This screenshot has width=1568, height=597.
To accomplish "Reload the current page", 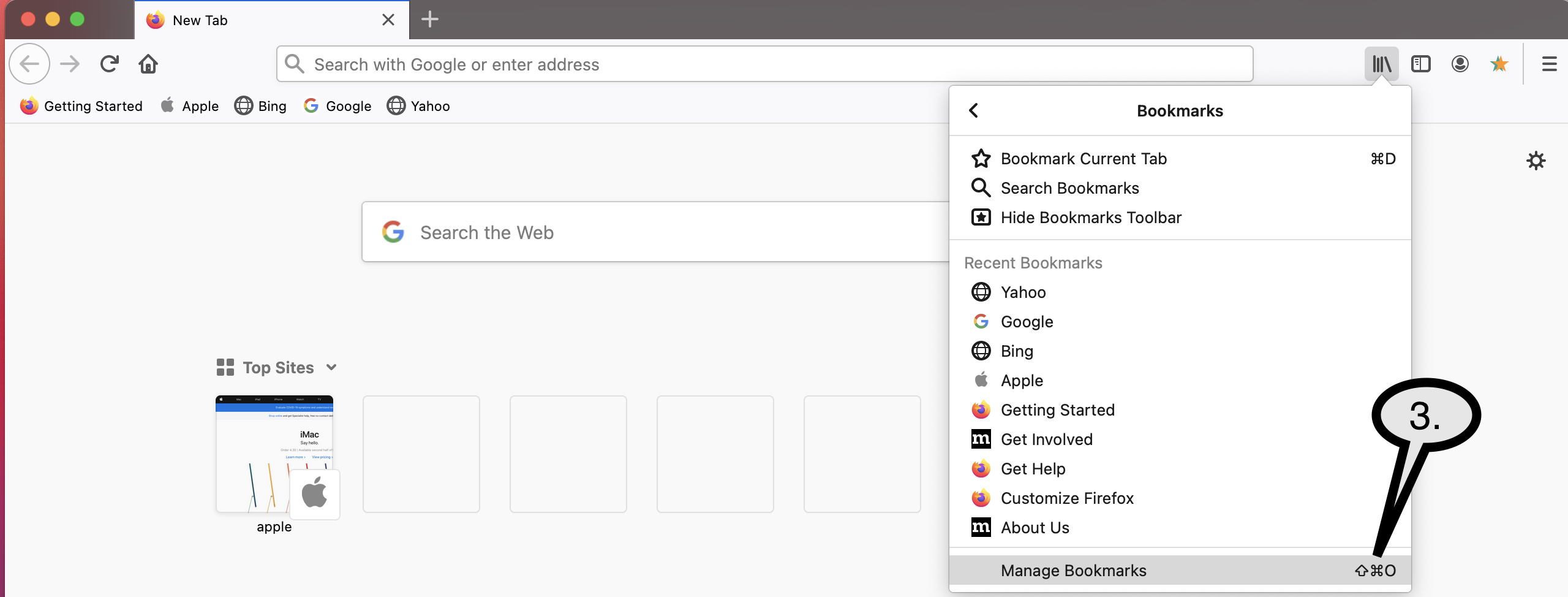I will [x=110, y=64].
